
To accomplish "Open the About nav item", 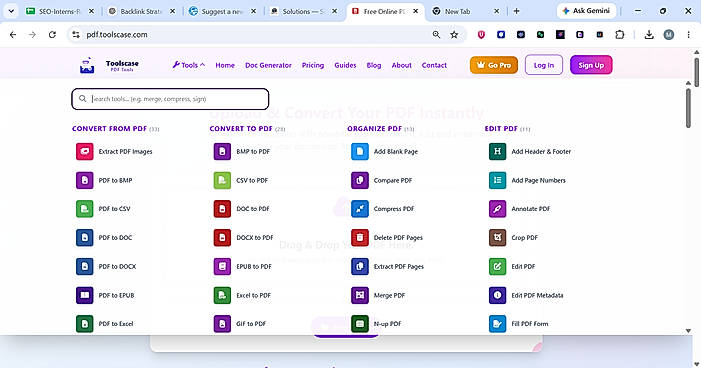I will (401, 65).
